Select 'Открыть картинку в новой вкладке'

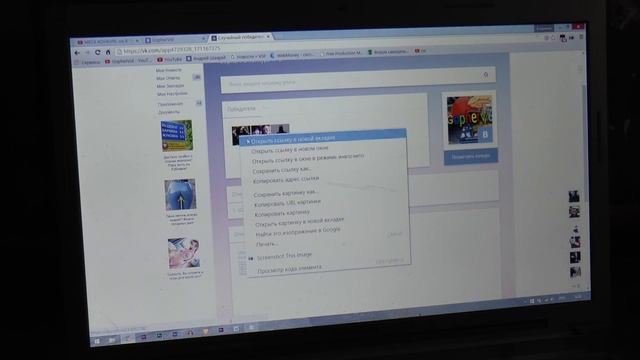[x=300, y=222]
